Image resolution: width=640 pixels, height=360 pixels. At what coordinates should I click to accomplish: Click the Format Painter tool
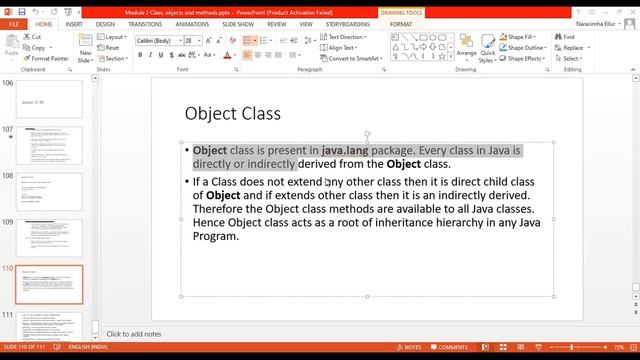(x=46, y=58)
